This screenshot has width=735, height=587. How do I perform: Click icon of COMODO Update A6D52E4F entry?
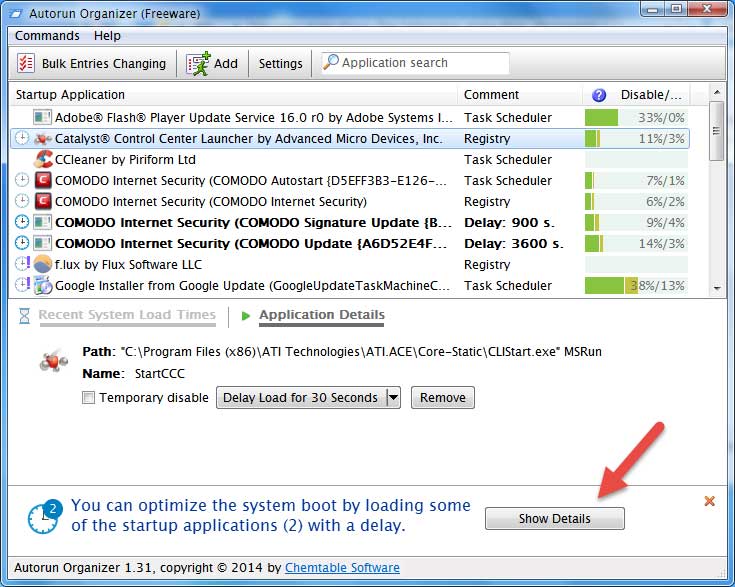[42, 243]
